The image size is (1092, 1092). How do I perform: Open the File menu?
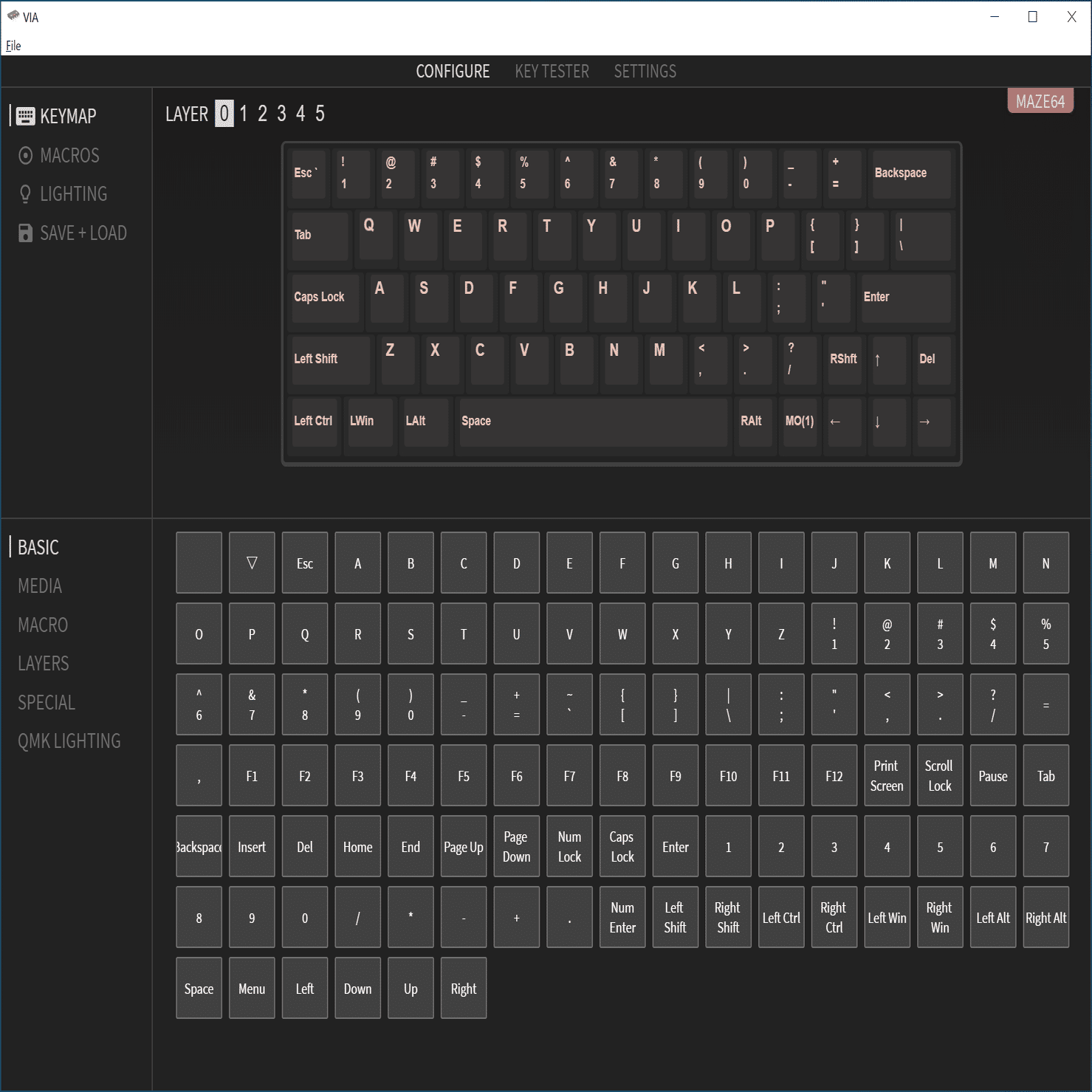(13, 46)
